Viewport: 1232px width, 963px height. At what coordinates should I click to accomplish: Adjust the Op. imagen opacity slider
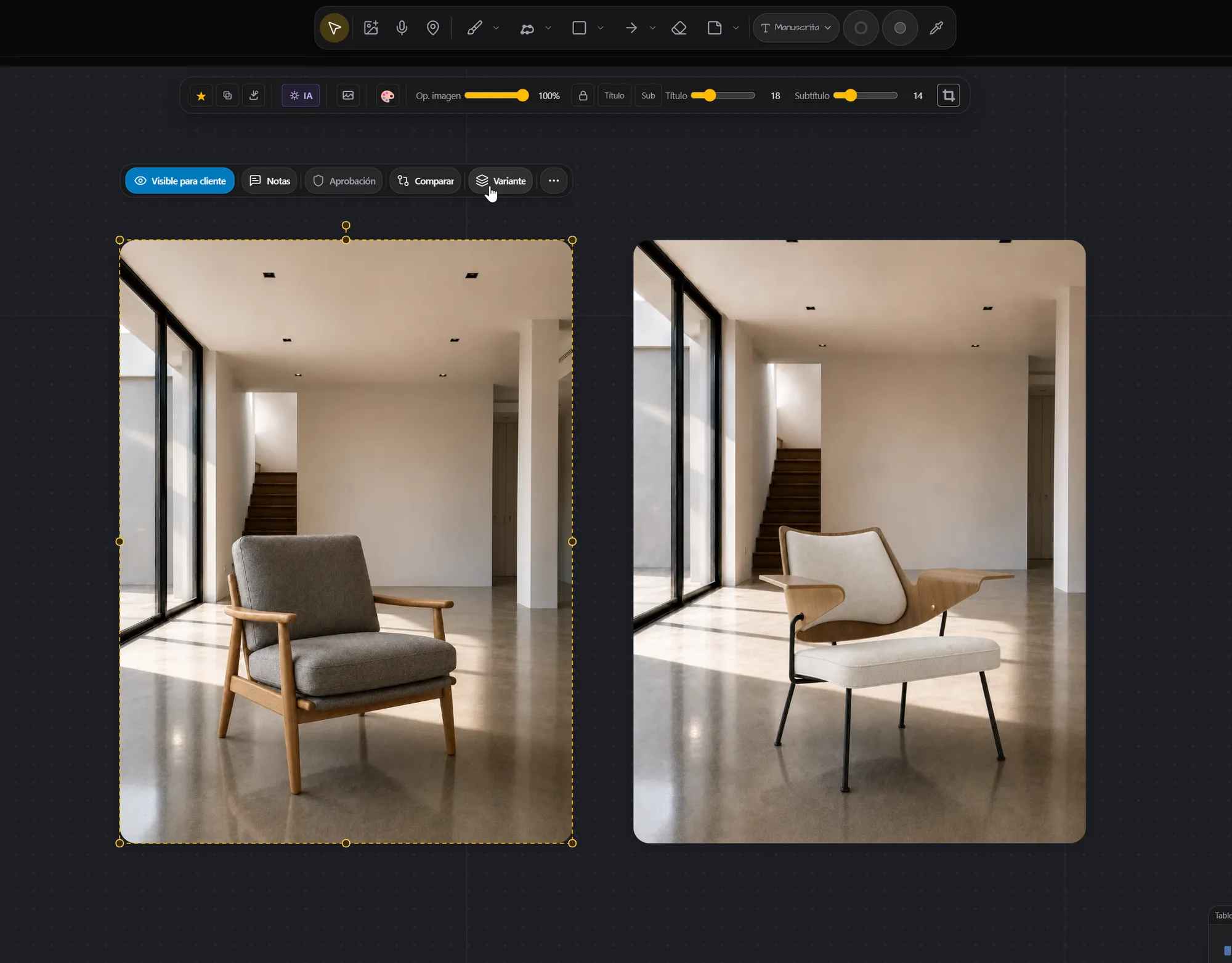(x=496, y=95)
